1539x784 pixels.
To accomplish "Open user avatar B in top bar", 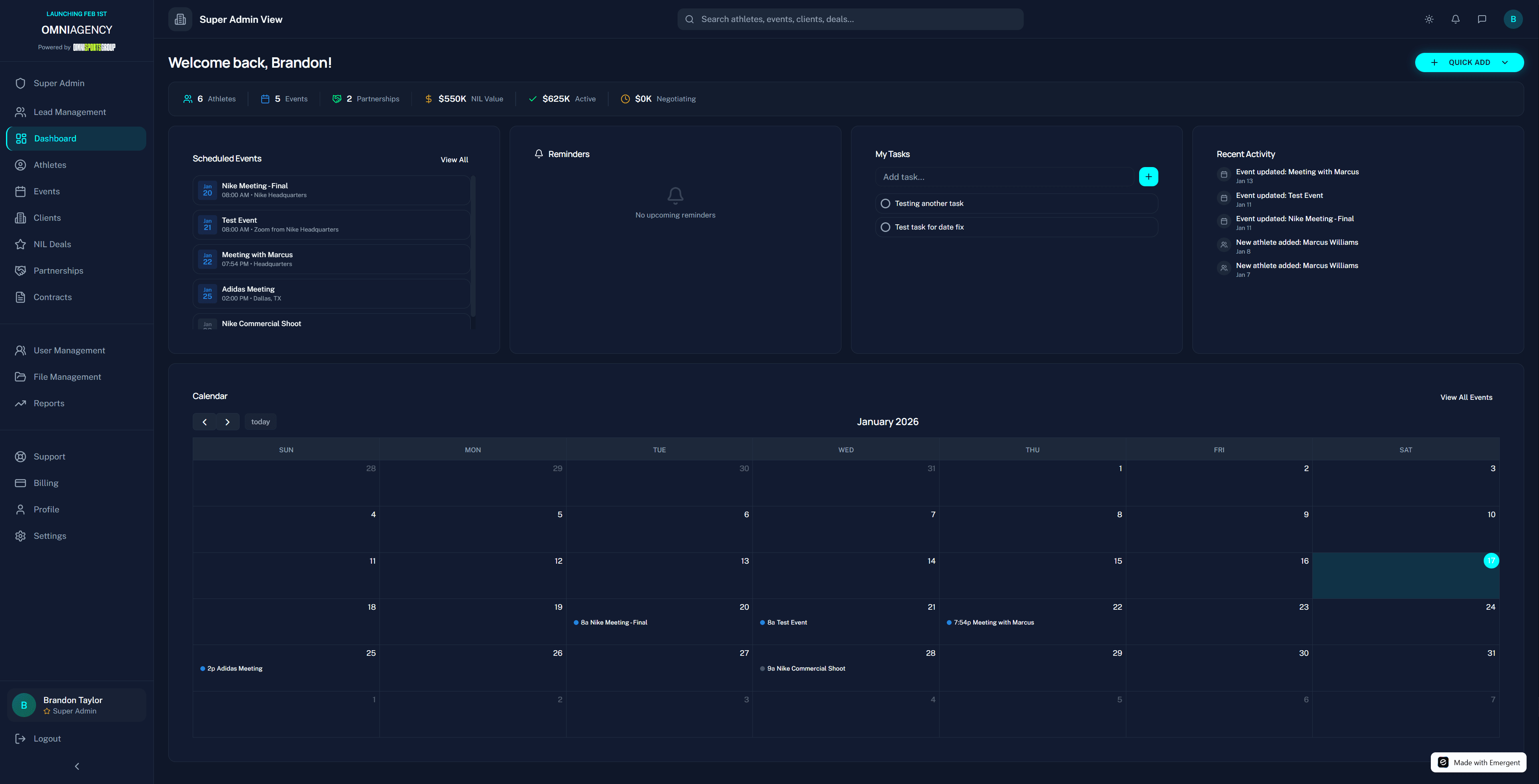I will point(1513,19).
